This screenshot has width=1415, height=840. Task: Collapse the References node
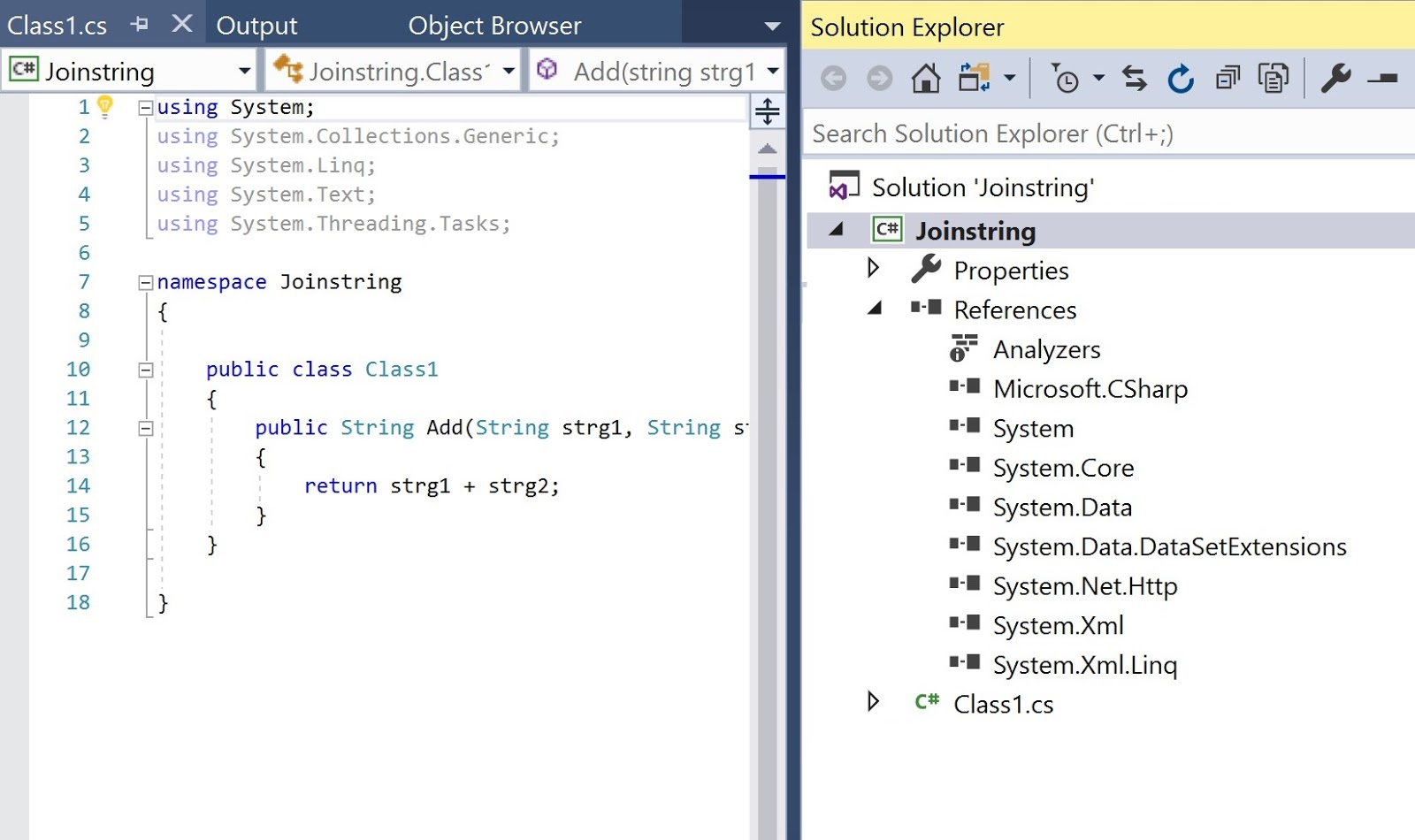click(x=874, y=309)
